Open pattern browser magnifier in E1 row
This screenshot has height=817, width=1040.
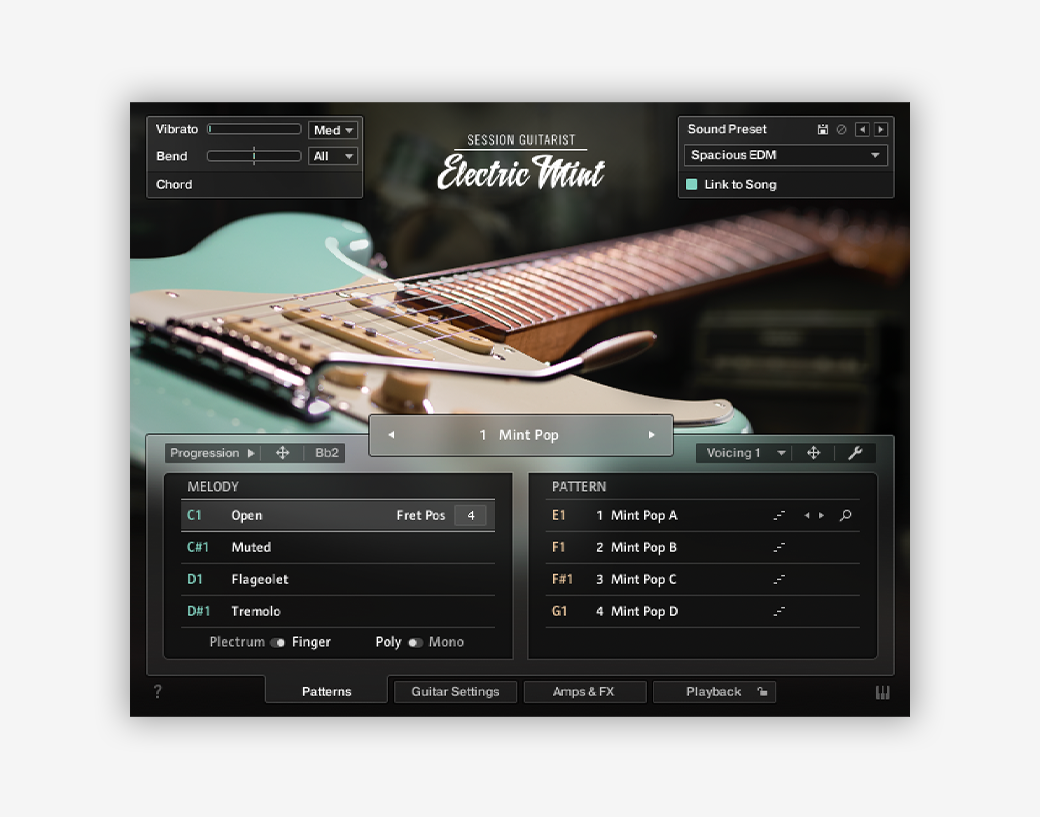click(x=845, y=515)
